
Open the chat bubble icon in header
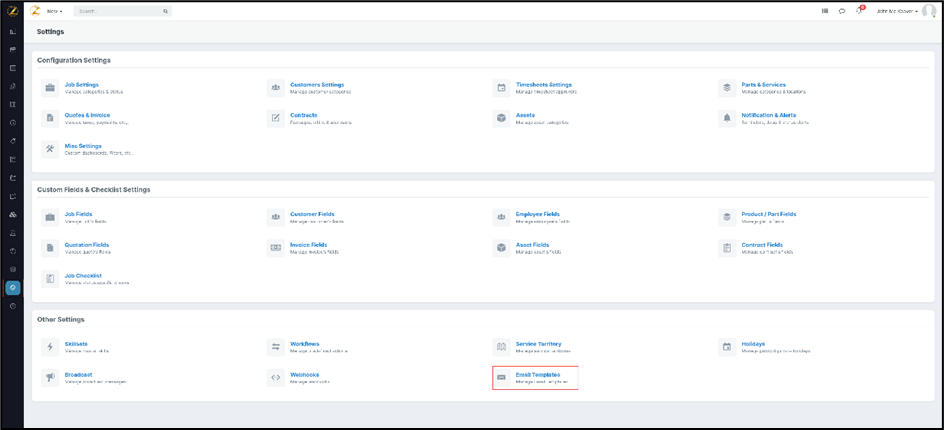(842, 11)
